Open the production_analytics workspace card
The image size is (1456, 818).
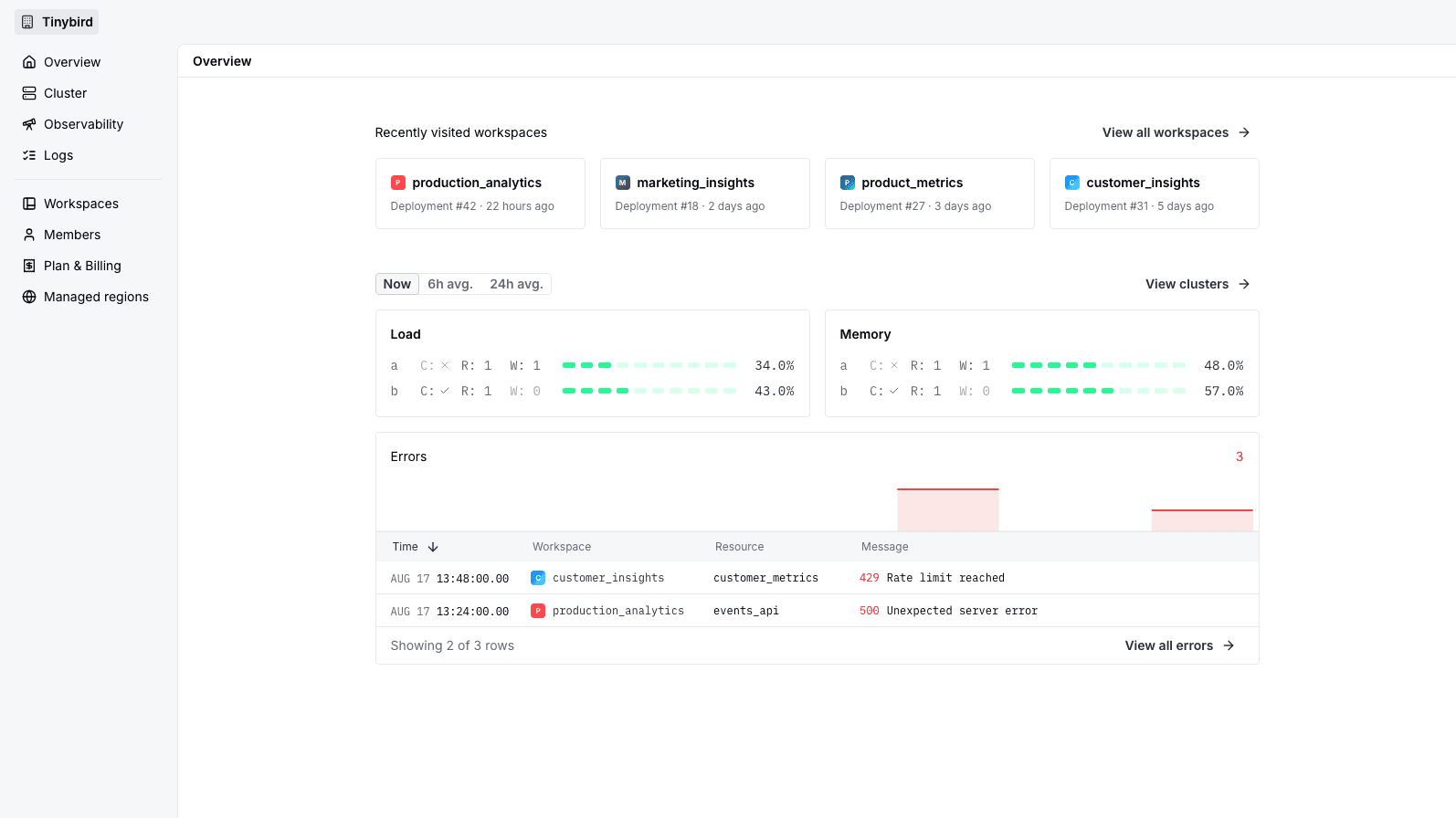point(480,194)
